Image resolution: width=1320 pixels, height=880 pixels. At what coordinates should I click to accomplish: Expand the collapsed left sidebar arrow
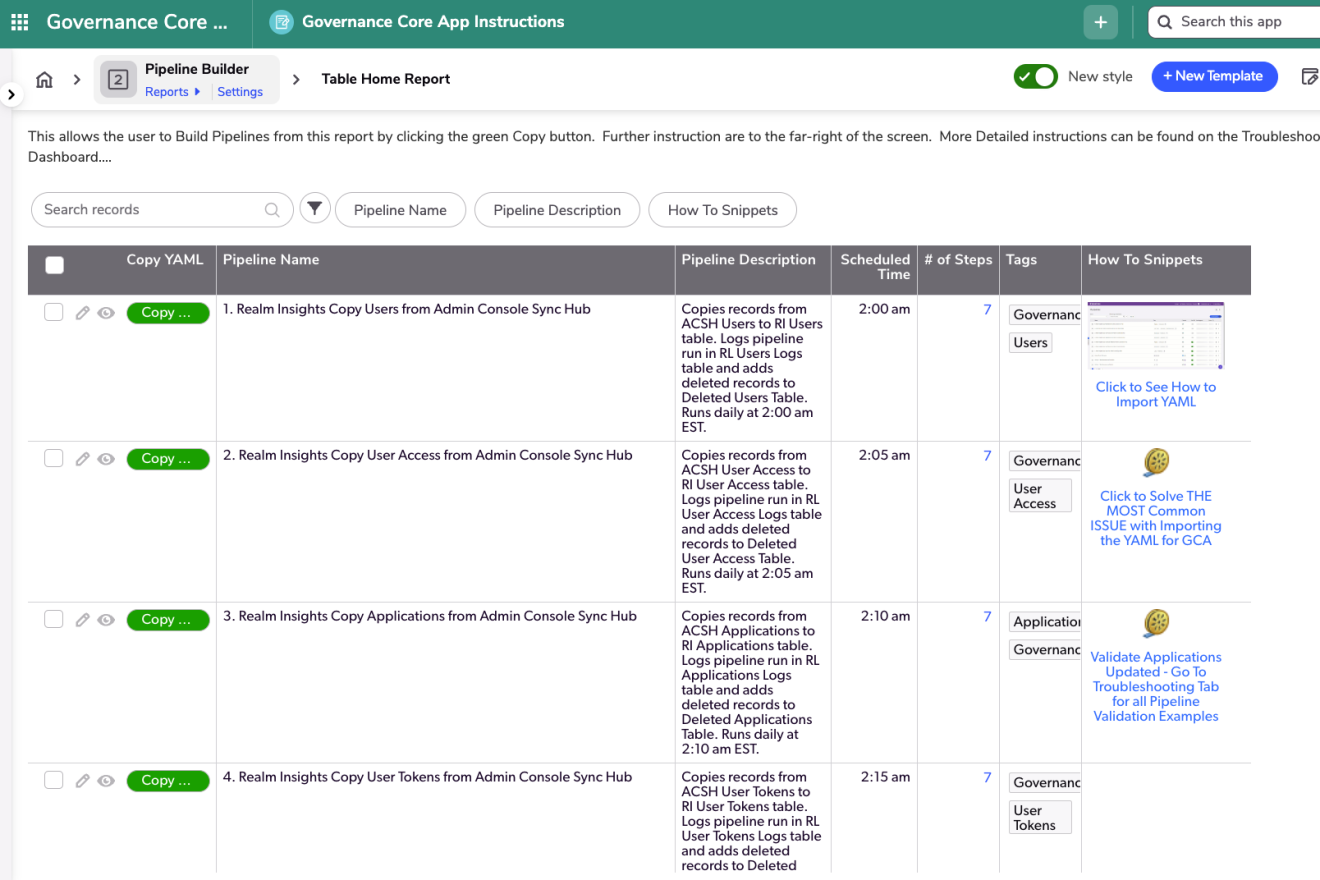coord(11,95)
